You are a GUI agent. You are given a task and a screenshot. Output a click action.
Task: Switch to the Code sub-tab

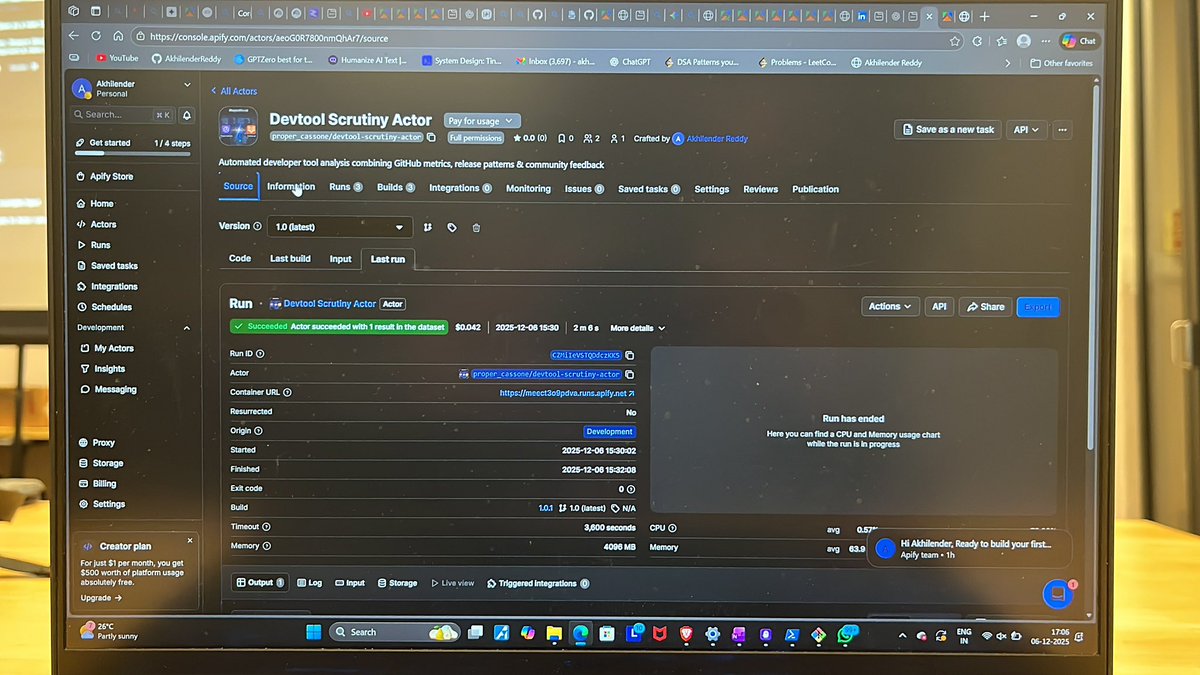[240, 258]
